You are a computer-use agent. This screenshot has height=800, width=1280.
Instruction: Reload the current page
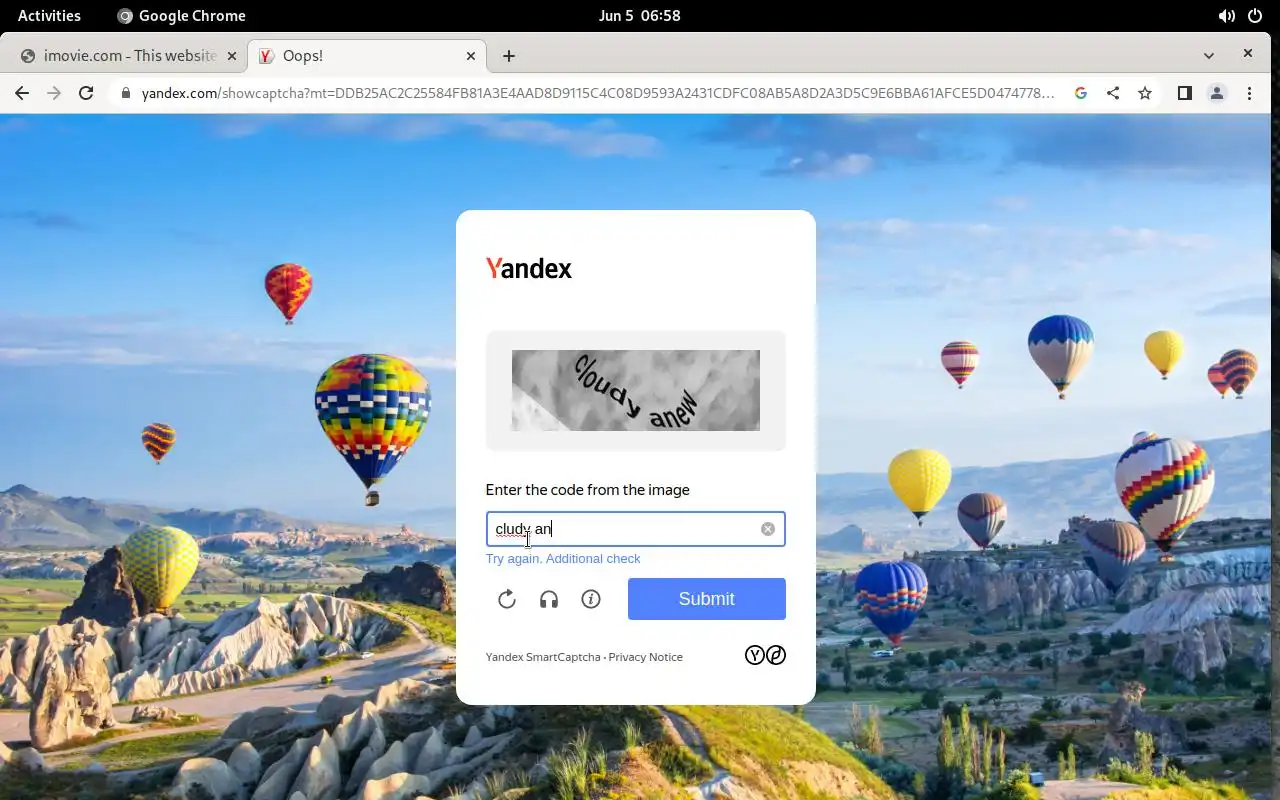(86, 93)
